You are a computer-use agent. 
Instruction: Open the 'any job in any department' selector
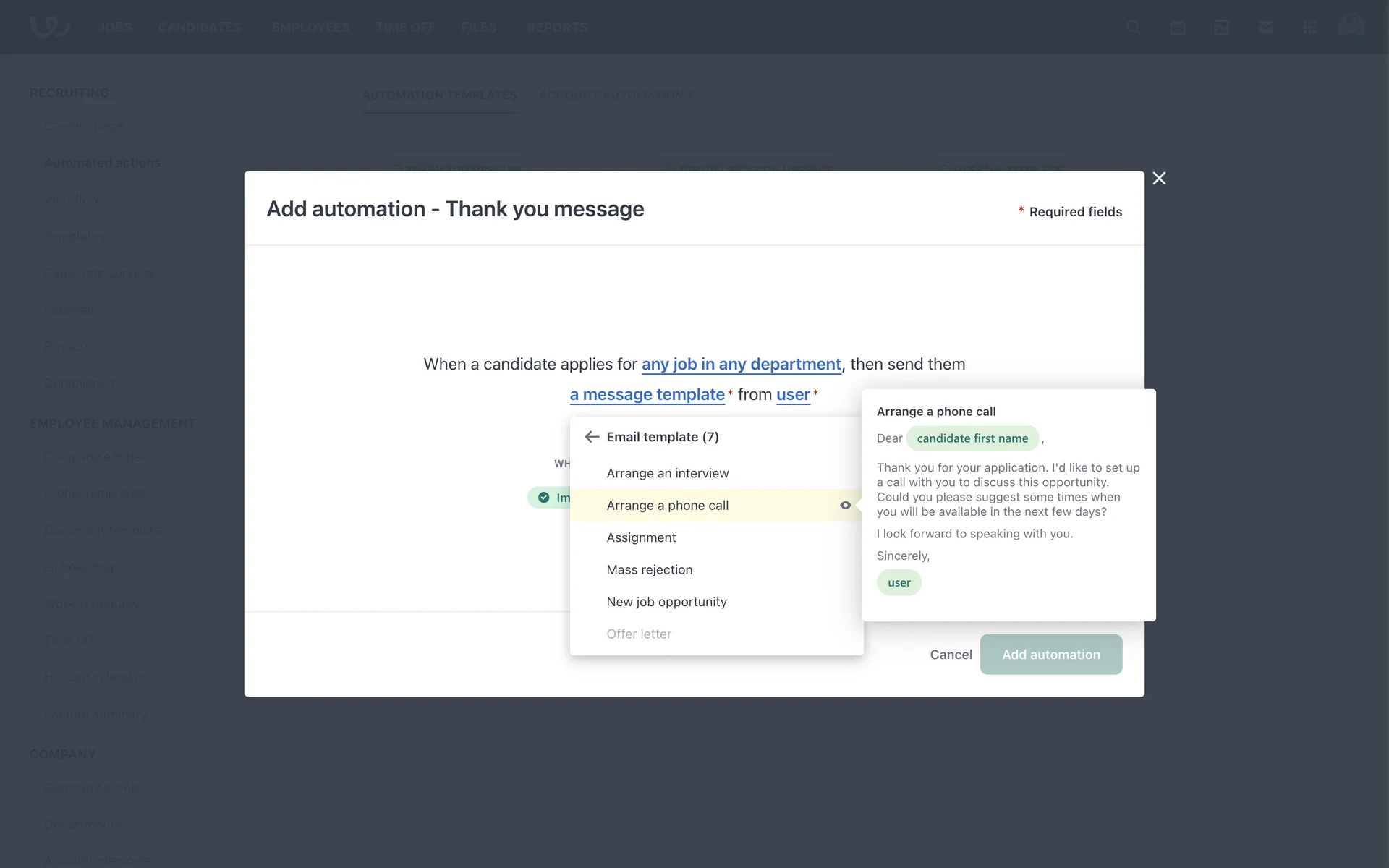[x=741, y=365]
